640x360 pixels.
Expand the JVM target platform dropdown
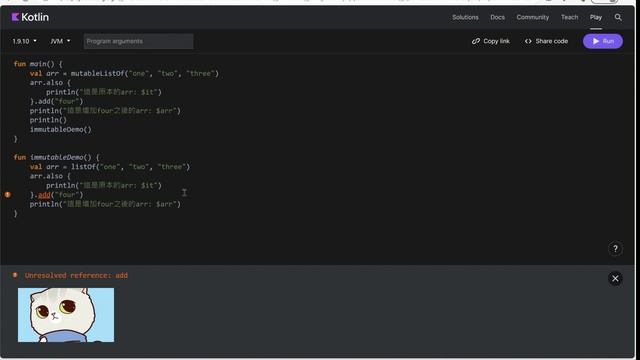point(60,41)
